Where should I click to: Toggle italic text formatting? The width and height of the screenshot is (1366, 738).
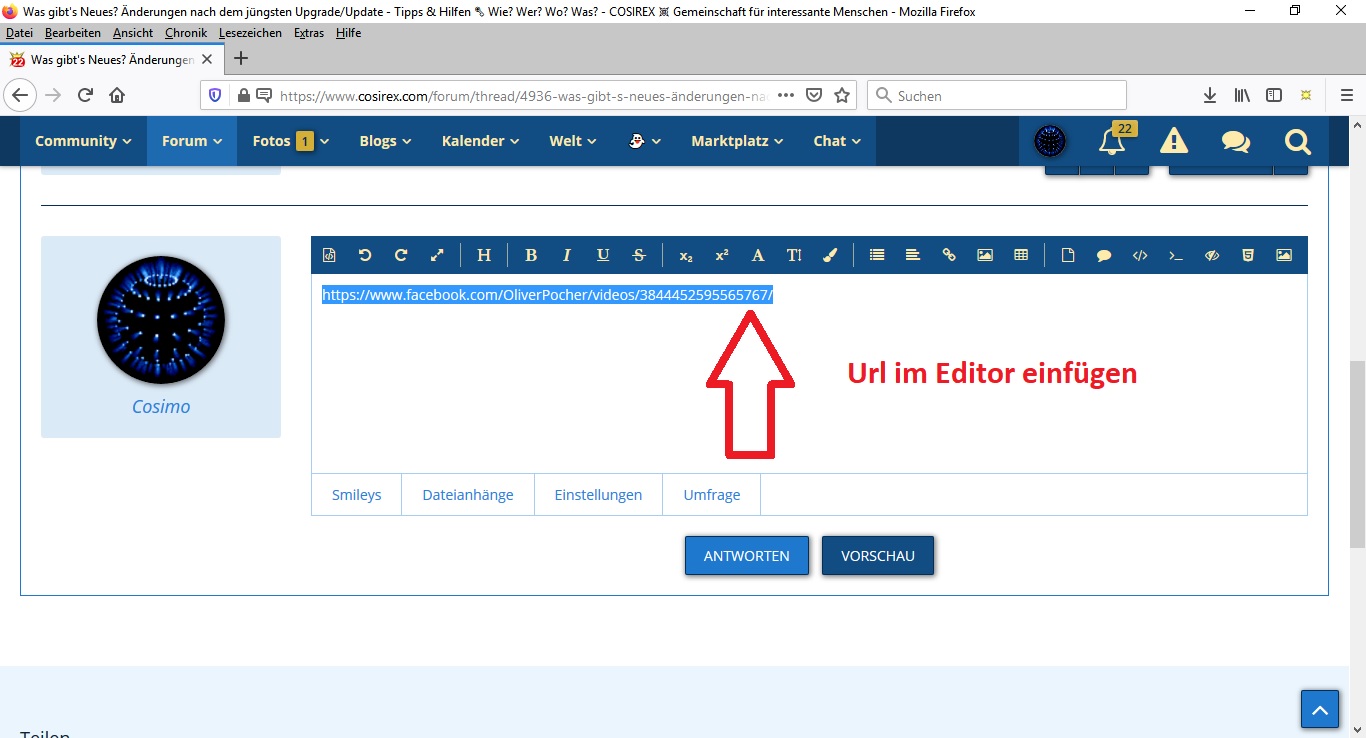point(567,255)
